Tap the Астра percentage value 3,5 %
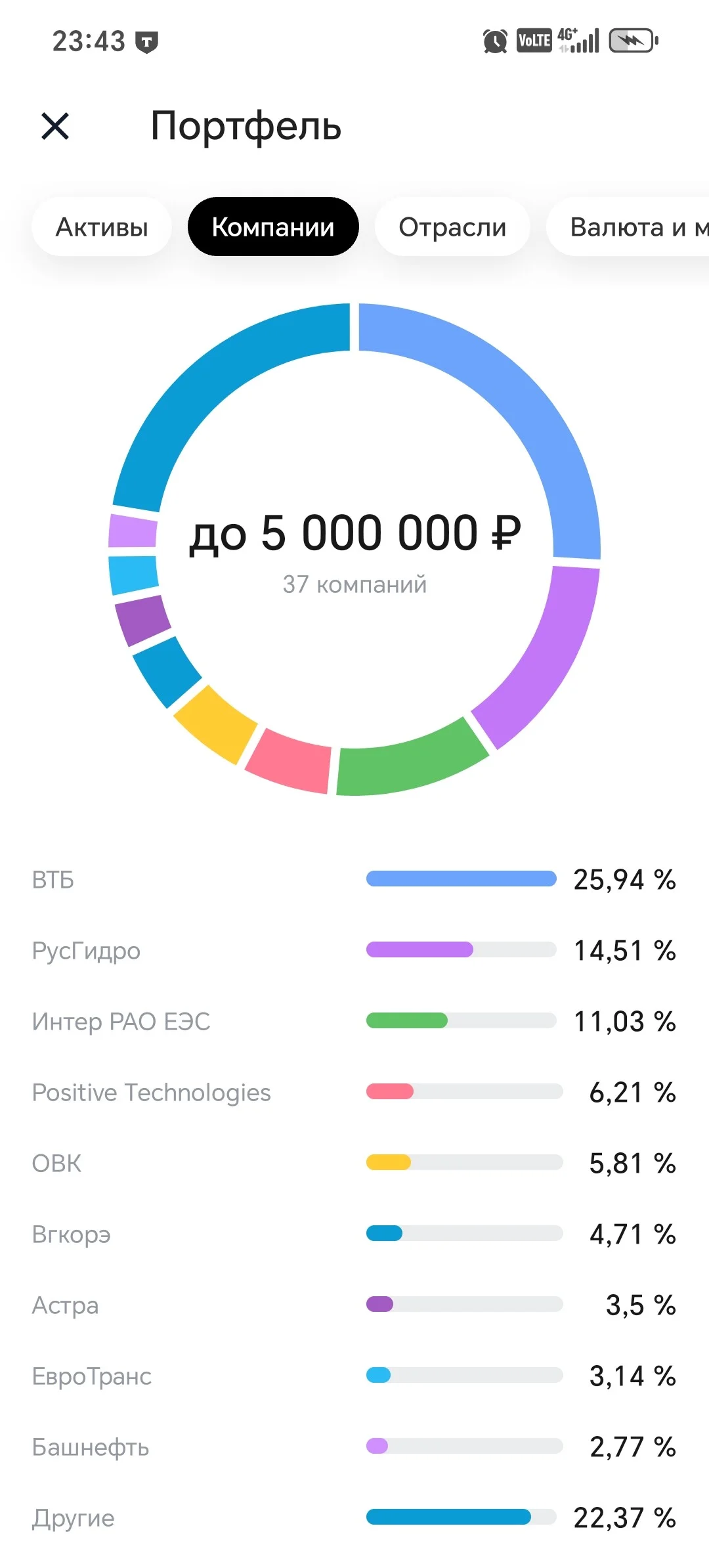Viewport: 709px width, 1568px height. click(641, 1305)
